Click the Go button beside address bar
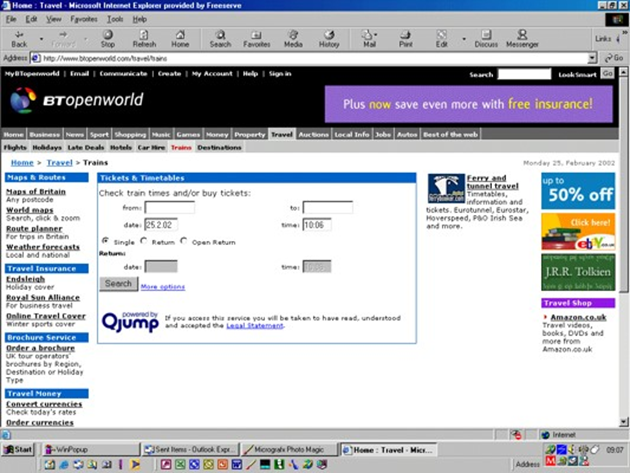630x473 pixels. pos(614,58)
